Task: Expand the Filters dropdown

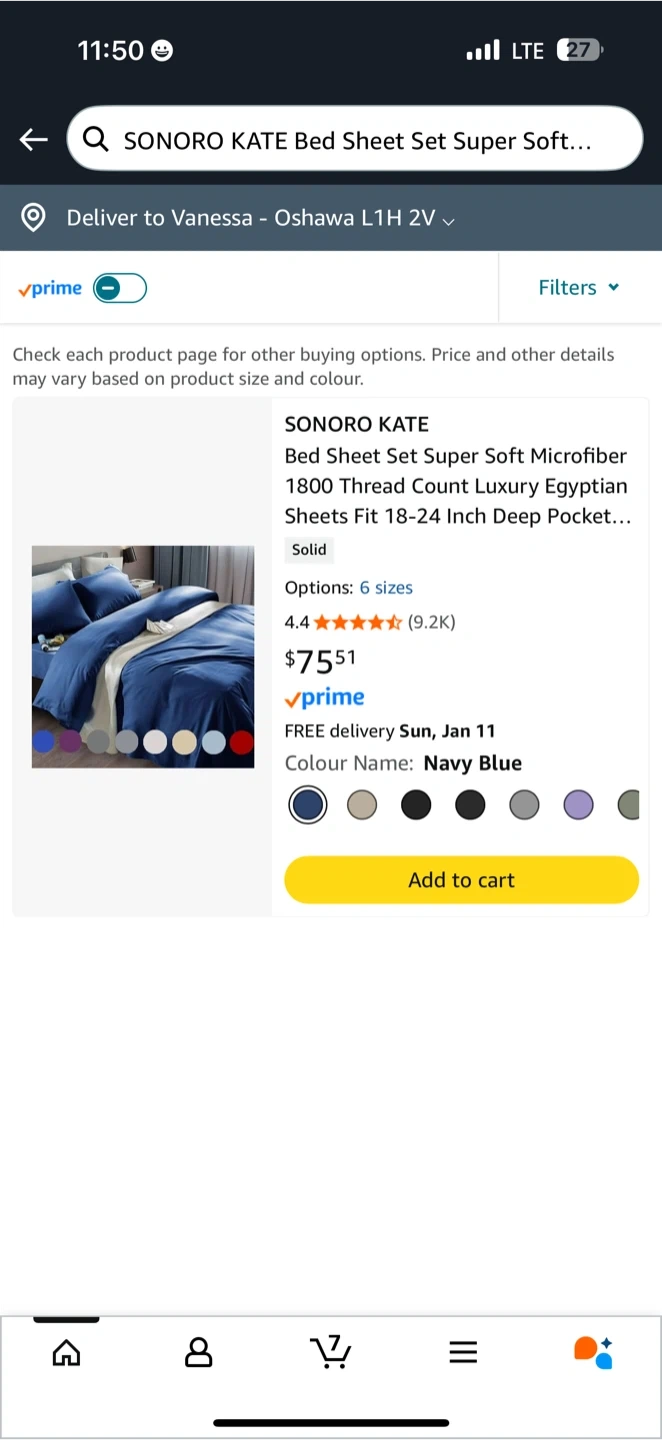Action: pos(579,287)
